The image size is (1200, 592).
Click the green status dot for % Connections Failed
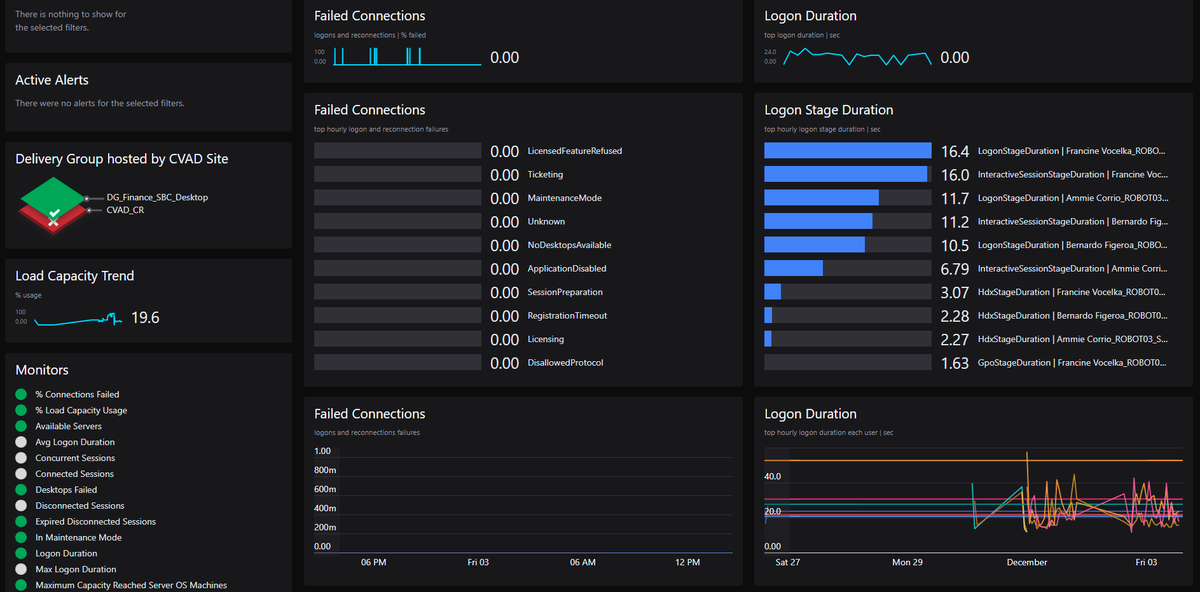coord(21,394)
